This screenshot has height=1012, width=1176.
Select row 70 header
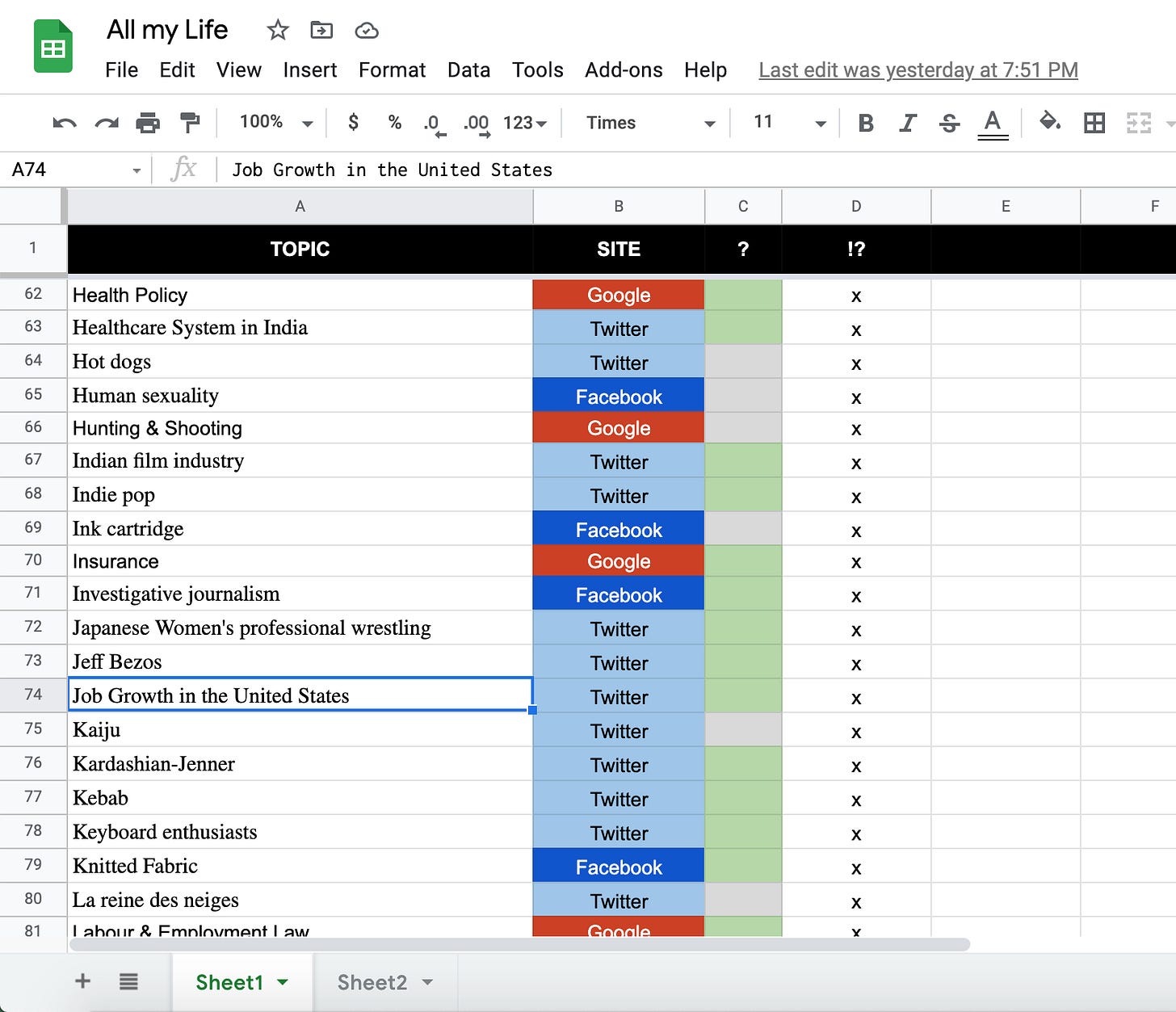tap(33, 561)
